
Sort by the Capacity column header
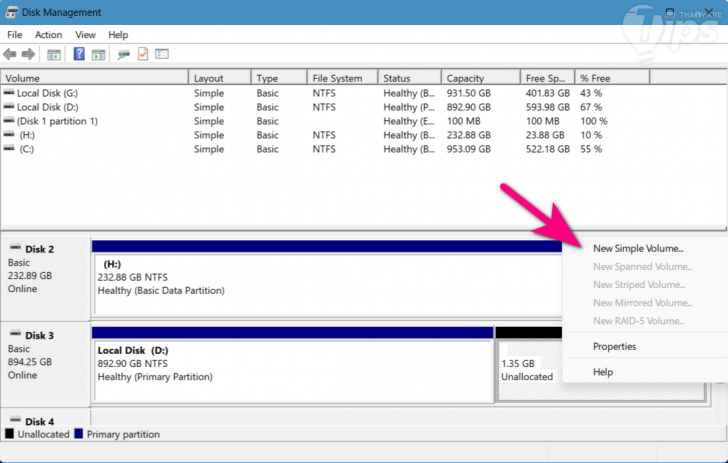[x=481, y=78]
